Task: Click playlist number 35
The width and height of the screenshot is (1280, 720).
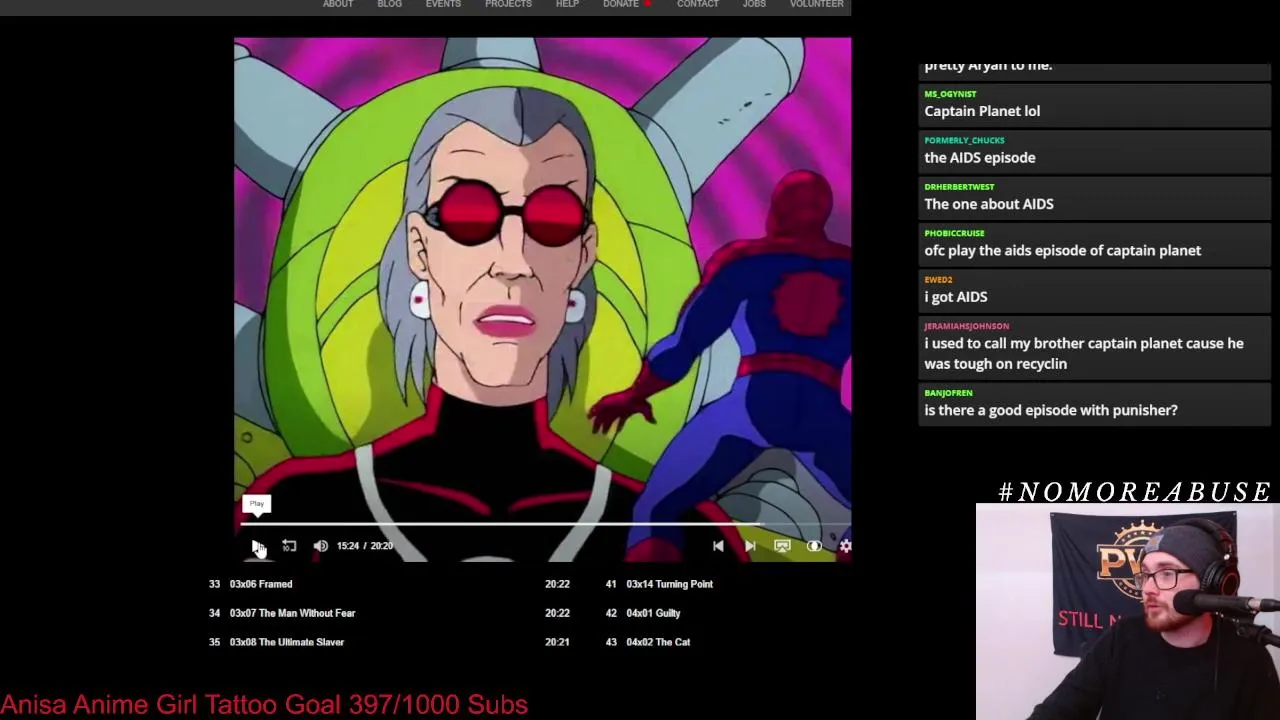Action: pos(214,642)
